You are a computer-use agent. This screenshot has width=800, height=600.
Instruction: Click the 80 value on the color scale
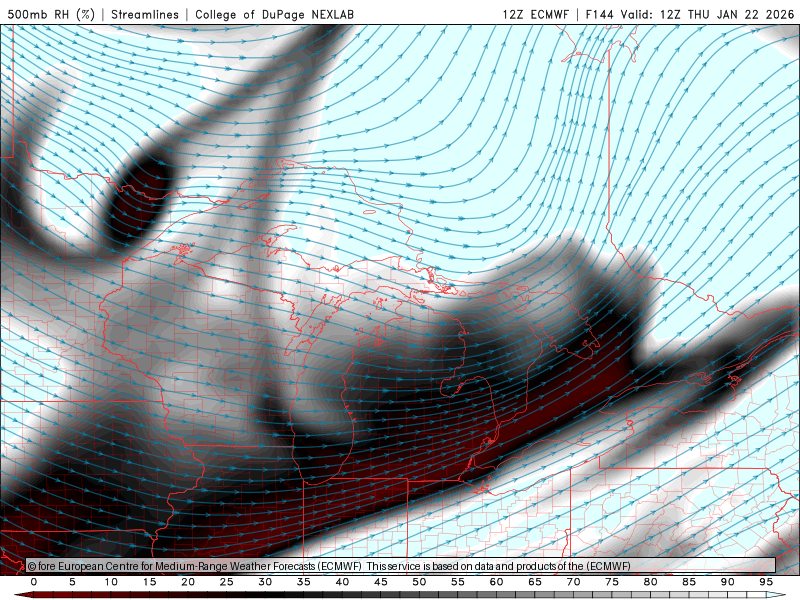[x=650, y=582]
